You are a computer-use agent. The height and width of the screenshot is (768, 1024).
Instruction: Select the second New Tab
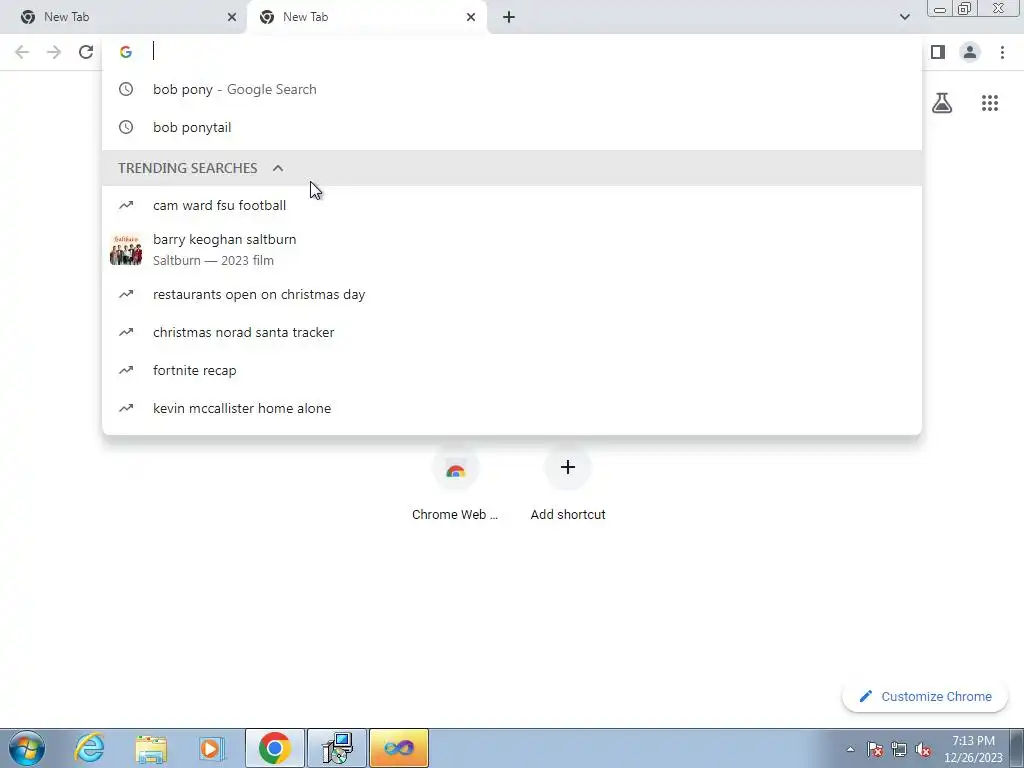[x=366, y=17]
